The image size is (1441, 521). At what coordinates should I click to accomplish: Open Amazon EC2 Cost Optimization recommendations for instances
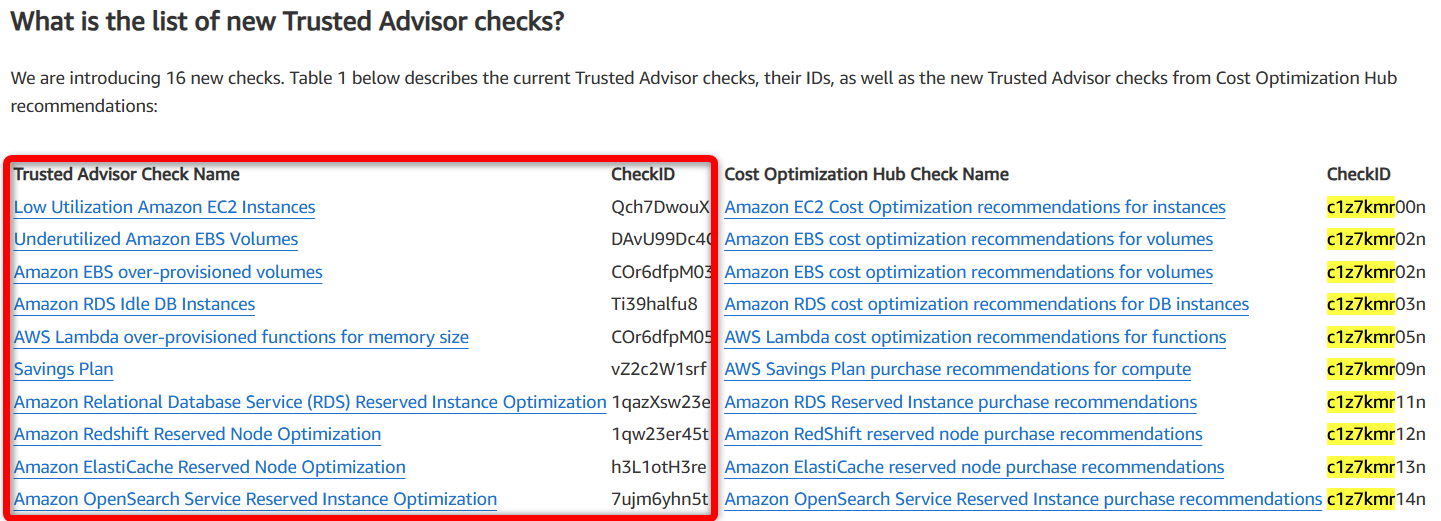975,207
